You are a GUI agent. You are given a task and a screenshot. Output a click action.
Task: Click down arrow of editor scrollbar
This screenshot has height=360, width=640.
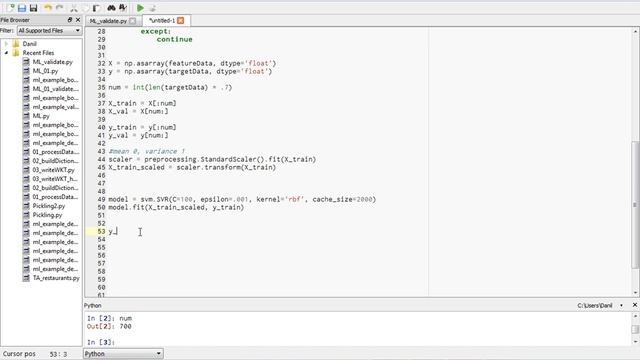[635, 292]
